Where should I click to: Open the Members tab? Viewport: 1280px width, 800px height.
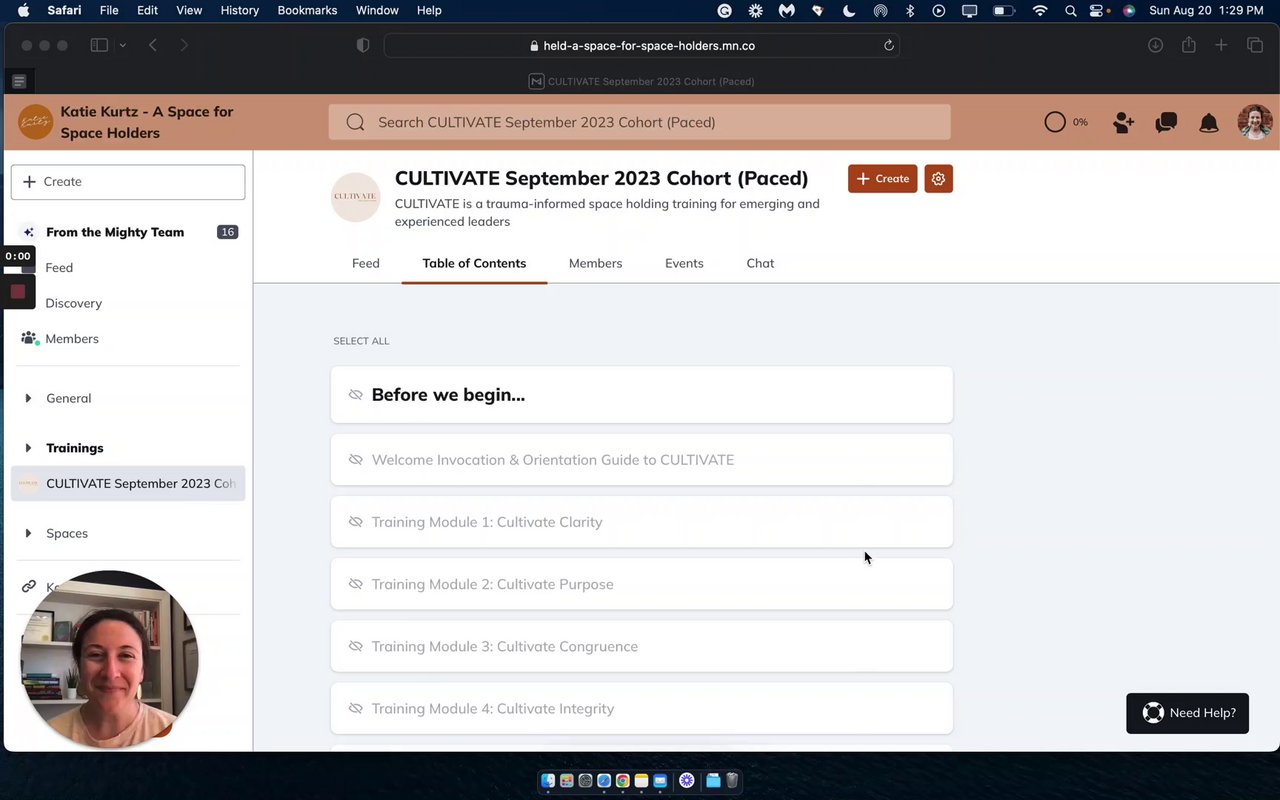click(x=595, y=263)
